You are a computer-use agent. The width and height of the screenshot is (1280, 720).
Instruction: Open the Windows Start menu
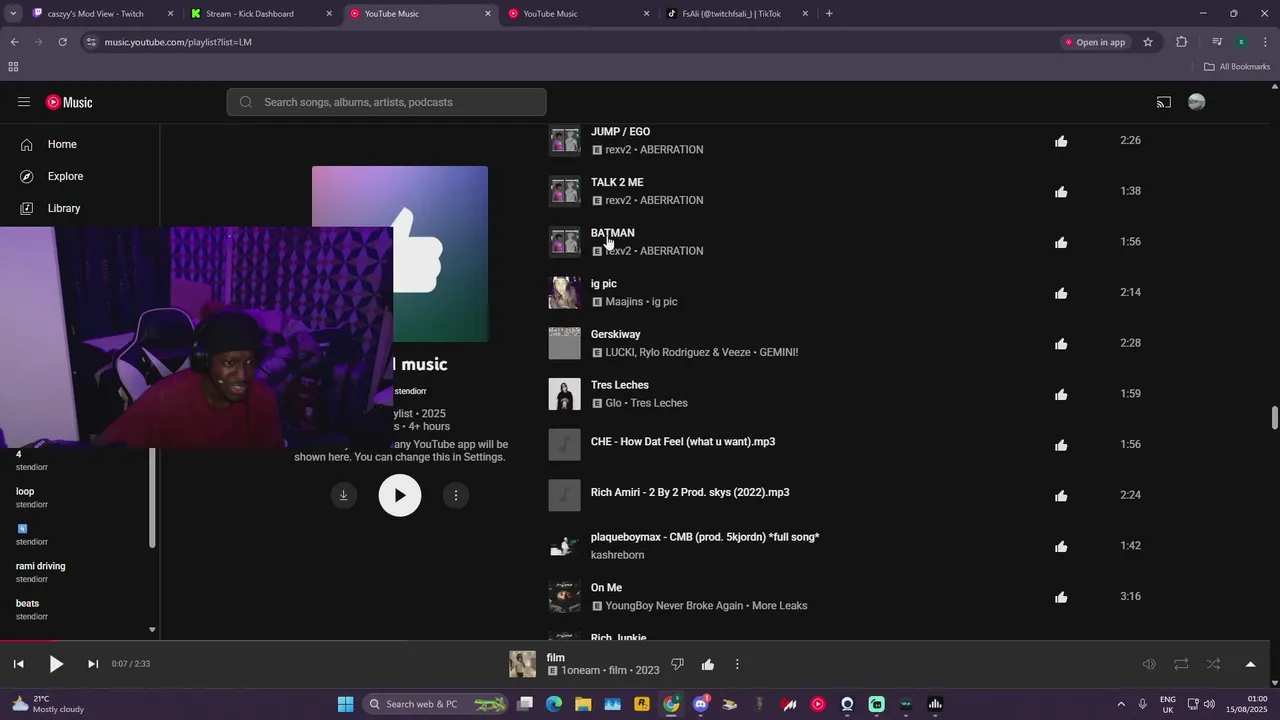[345, 704]
